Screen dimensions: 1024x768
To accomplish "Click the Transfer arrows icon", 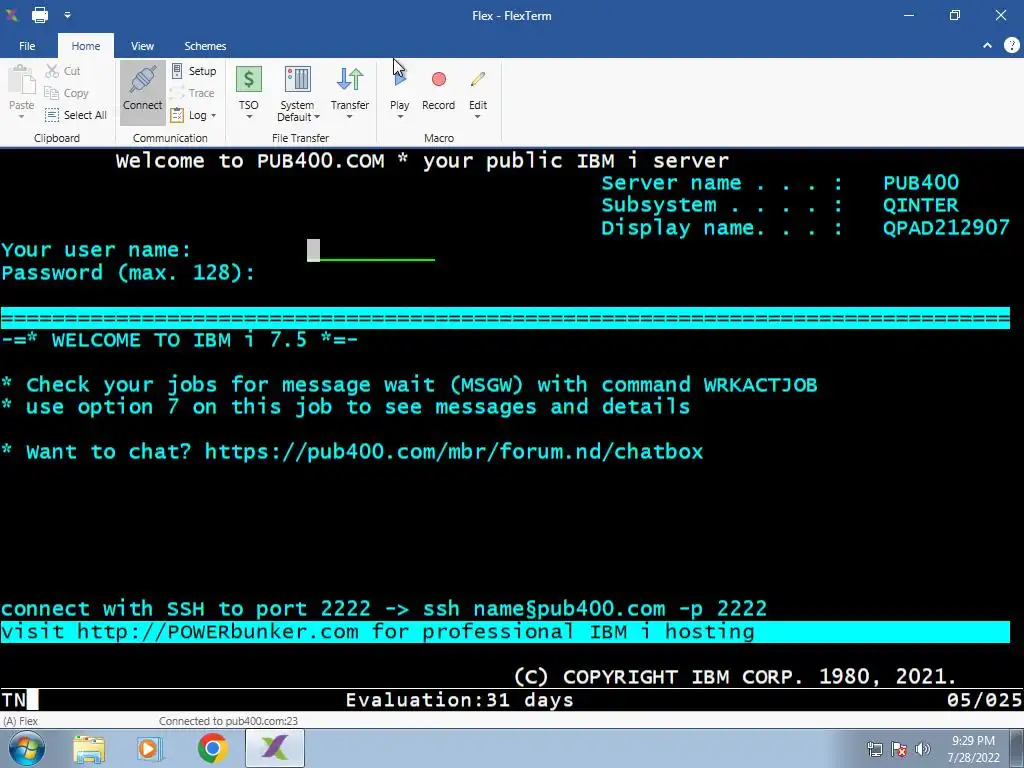I will (350, 80).
